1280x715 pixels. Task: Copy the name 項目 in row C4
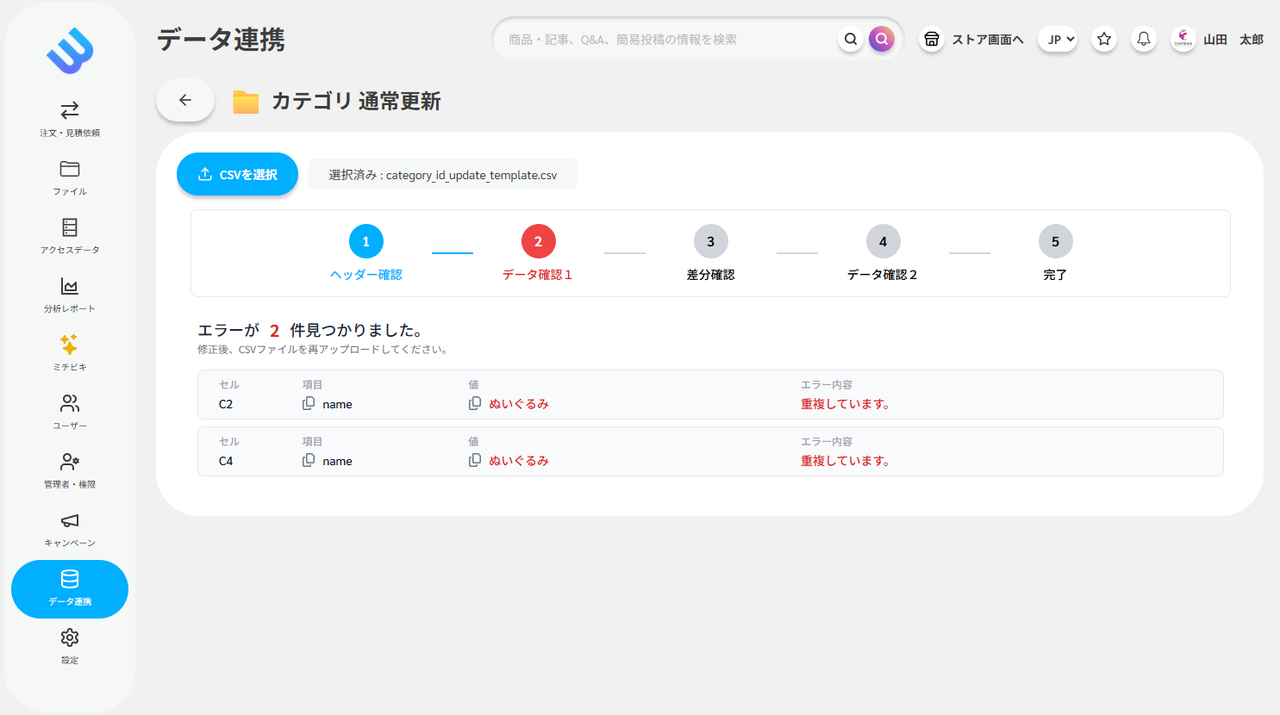(311, 460)
